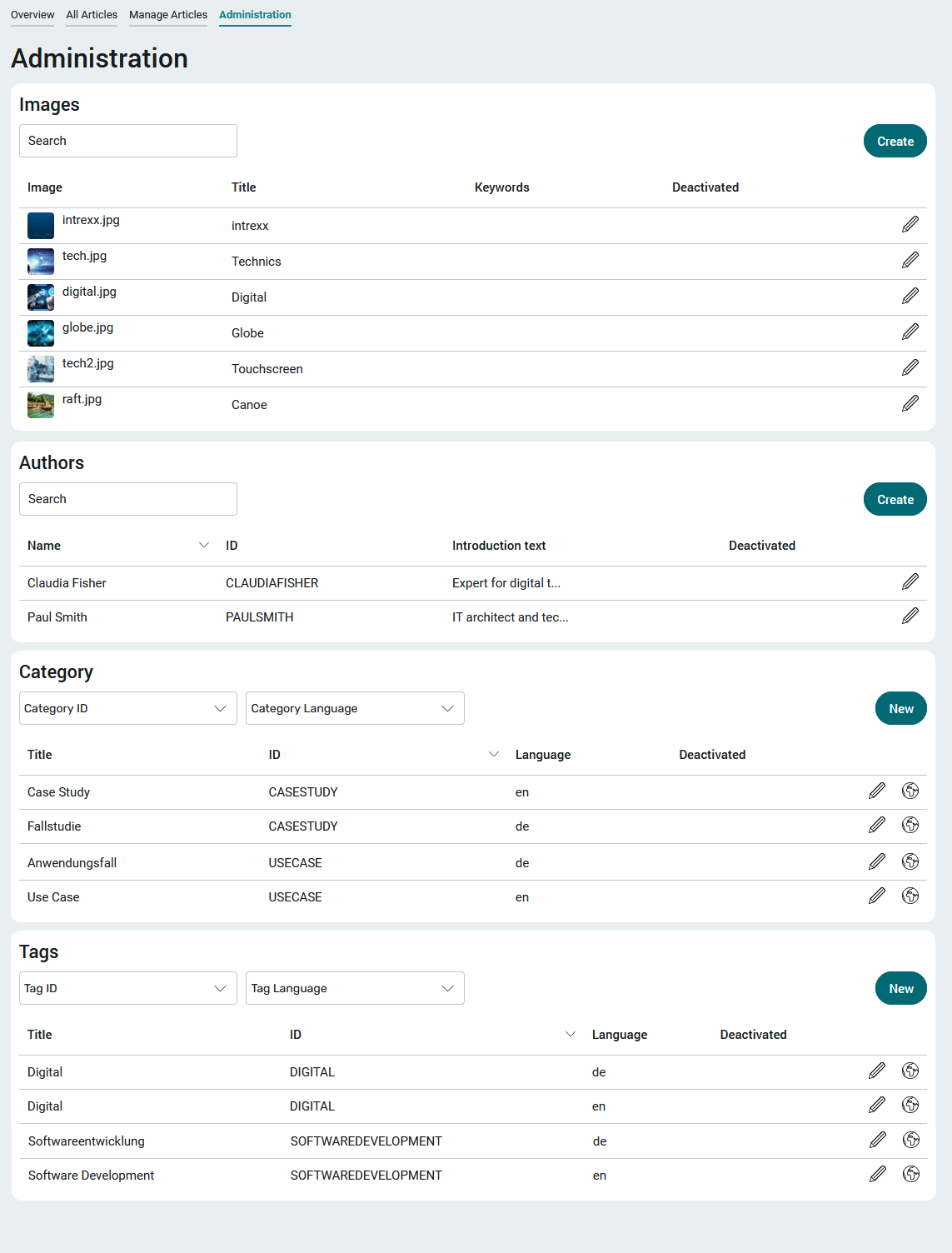Open translation globe for Case Study category
This screenshot has height=1253, width=952.
pyautogui.click(x=910, y=791)
